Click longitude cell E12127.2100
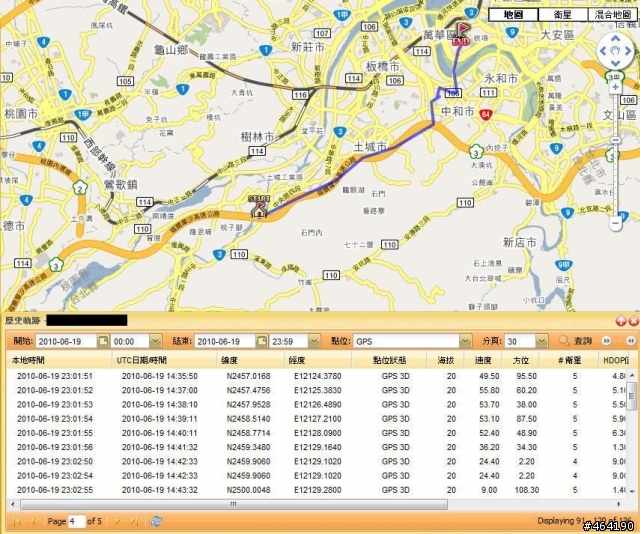The width and height of the screenshot is (640, 534). click(x=318, y=419)
